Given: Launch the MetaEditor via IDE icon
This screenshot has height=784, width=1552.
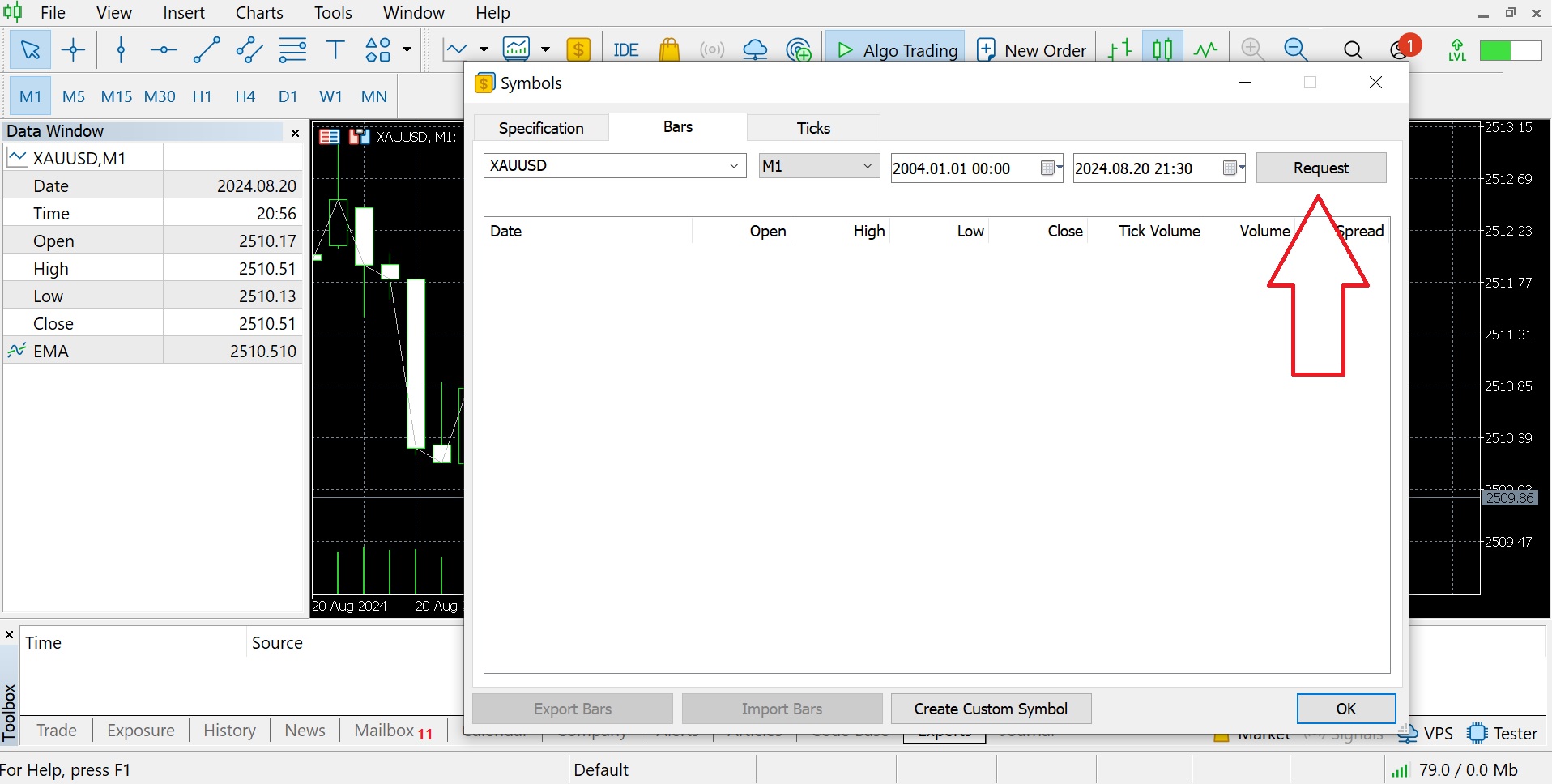Looking at the screenshot, I should [625, 49].
